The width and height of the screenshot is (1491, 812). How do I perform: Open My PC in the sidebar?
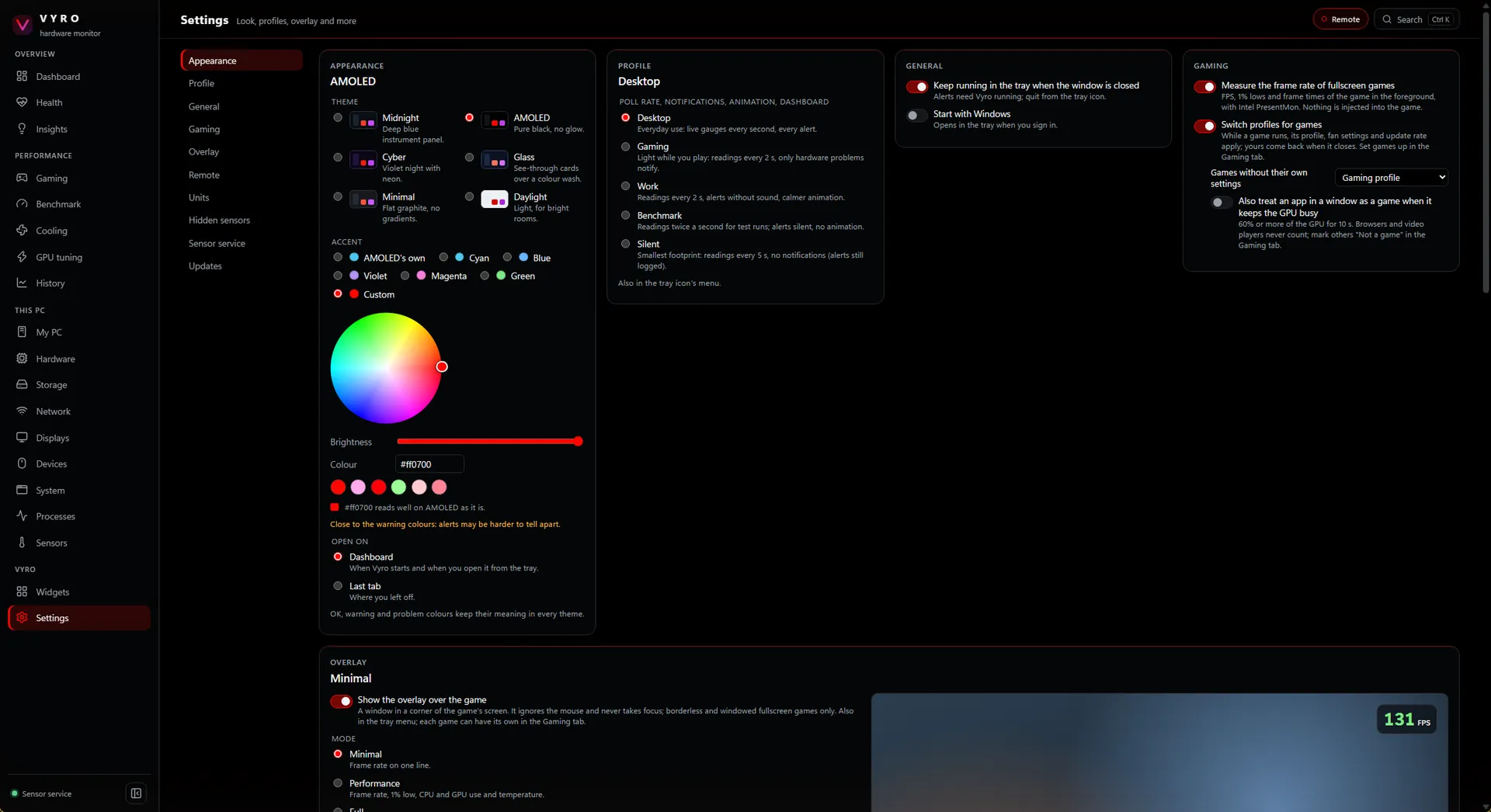79,332
